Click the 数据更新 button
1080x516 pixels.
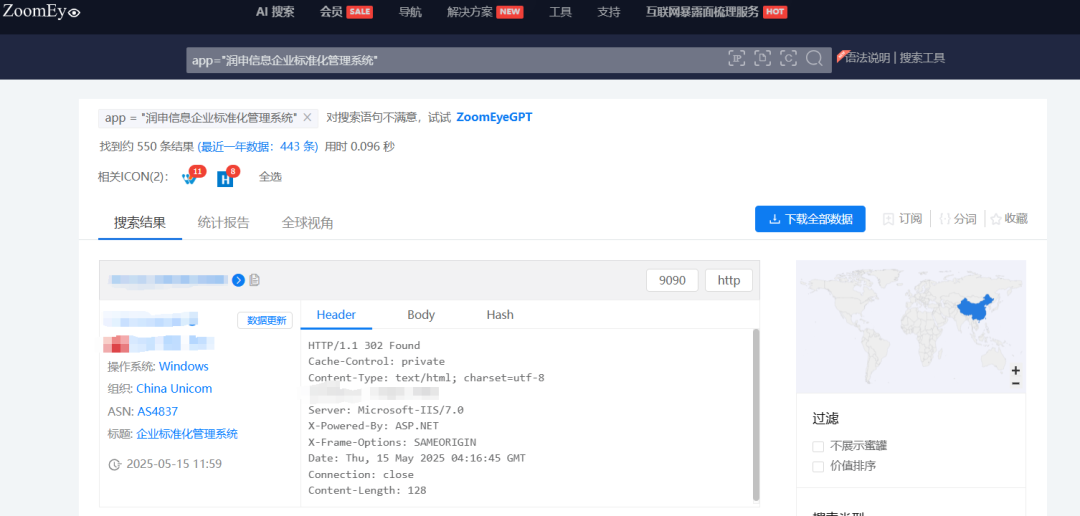265,320
